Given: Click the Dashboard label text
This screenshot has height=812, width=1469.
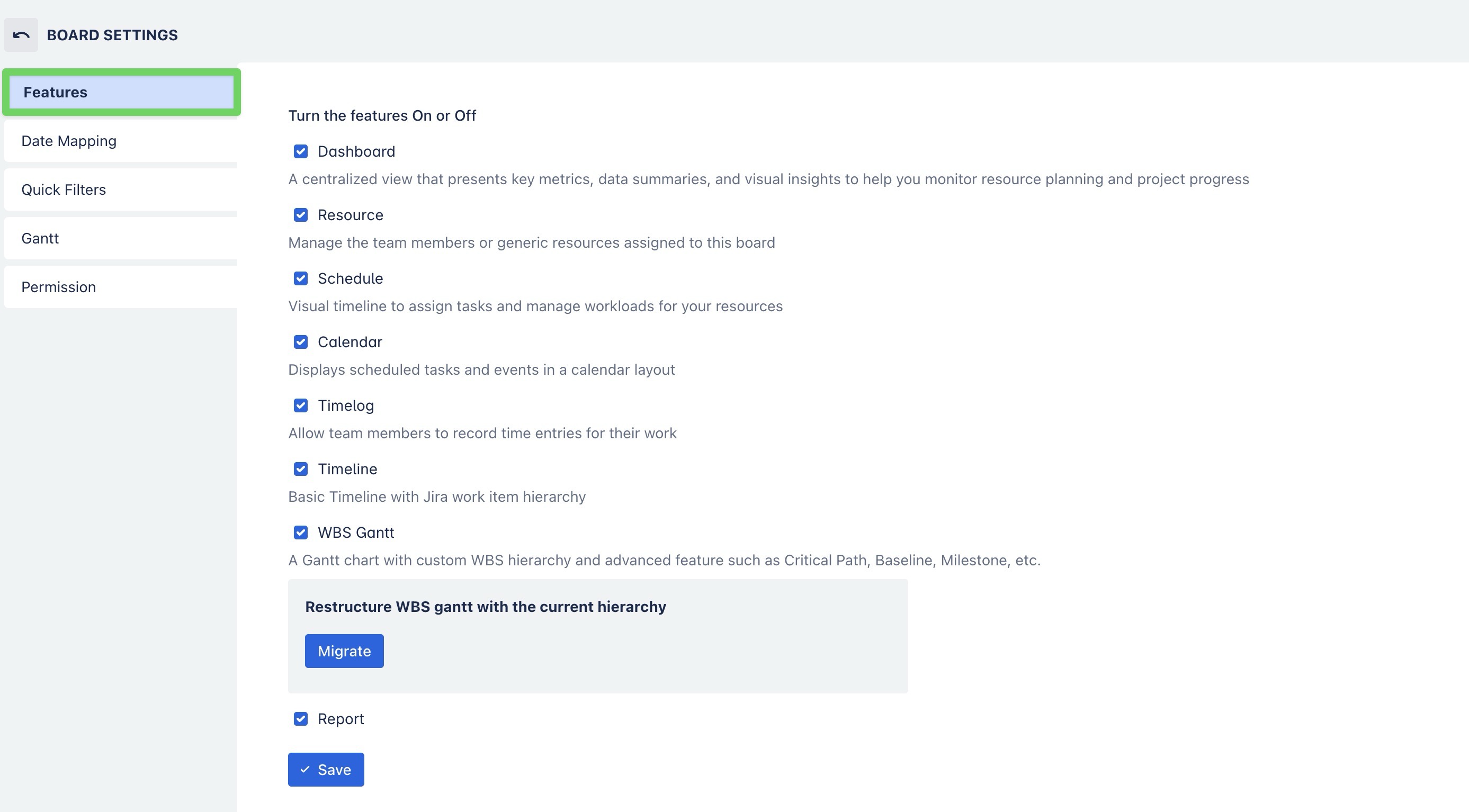Looking at the screenshot, I should coord(356,151).
